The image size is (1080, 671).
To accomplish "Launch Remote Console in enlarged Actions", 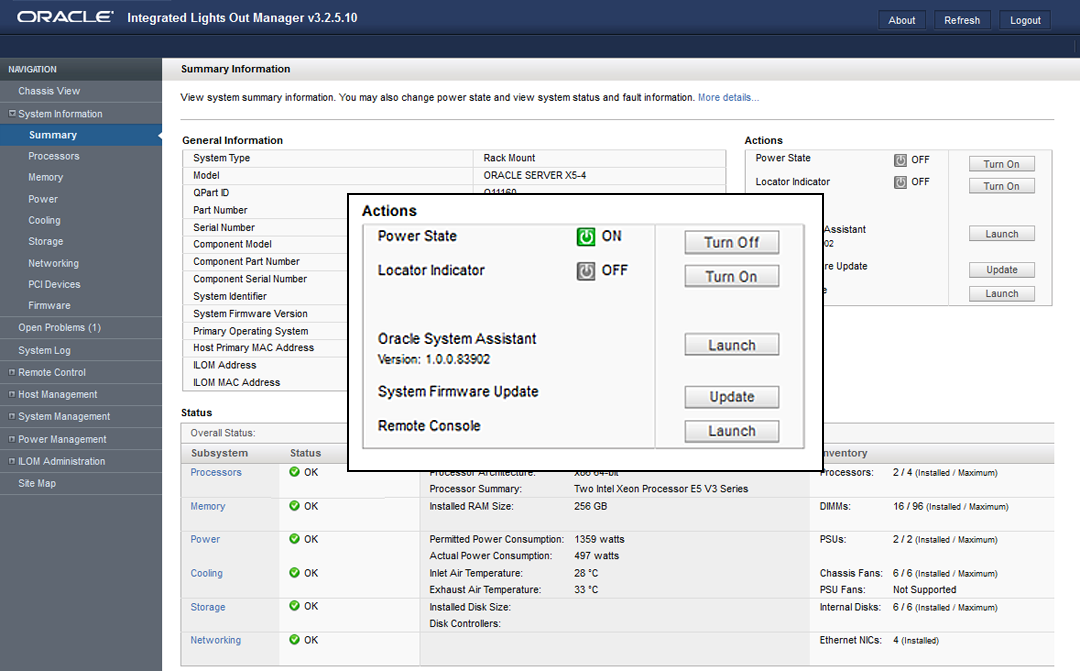I will [731, 431].
